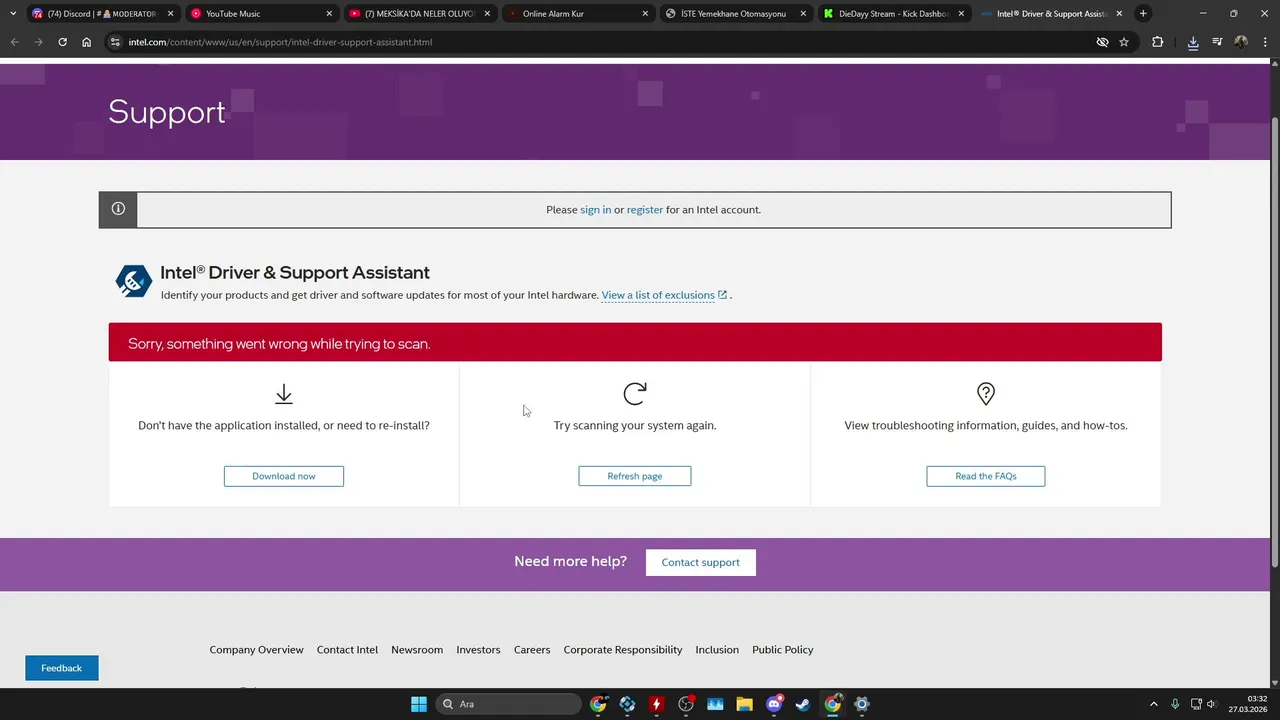The image size is (1280, 720).
Task: Switch to DieDayy Stream Kick Dashboard tab
Action: [x=892, y=14]
